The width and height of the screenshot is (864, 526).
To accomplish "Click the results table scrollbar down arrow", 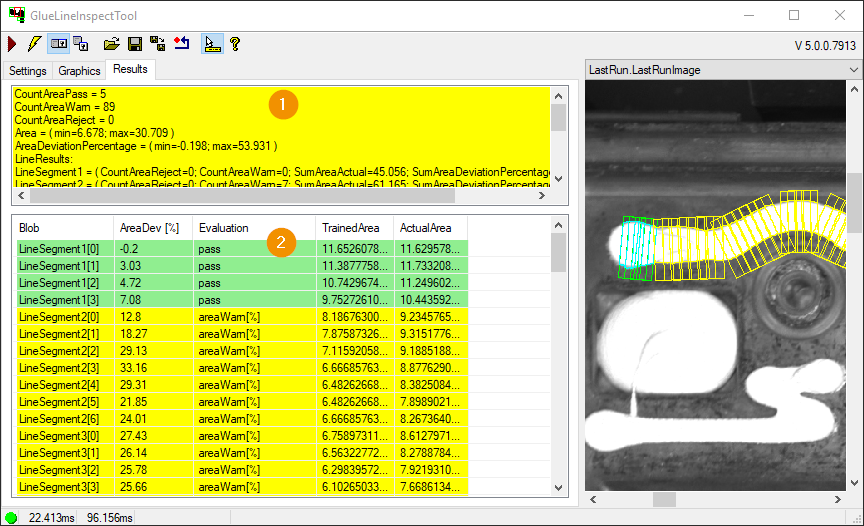I will coord(558,487).
